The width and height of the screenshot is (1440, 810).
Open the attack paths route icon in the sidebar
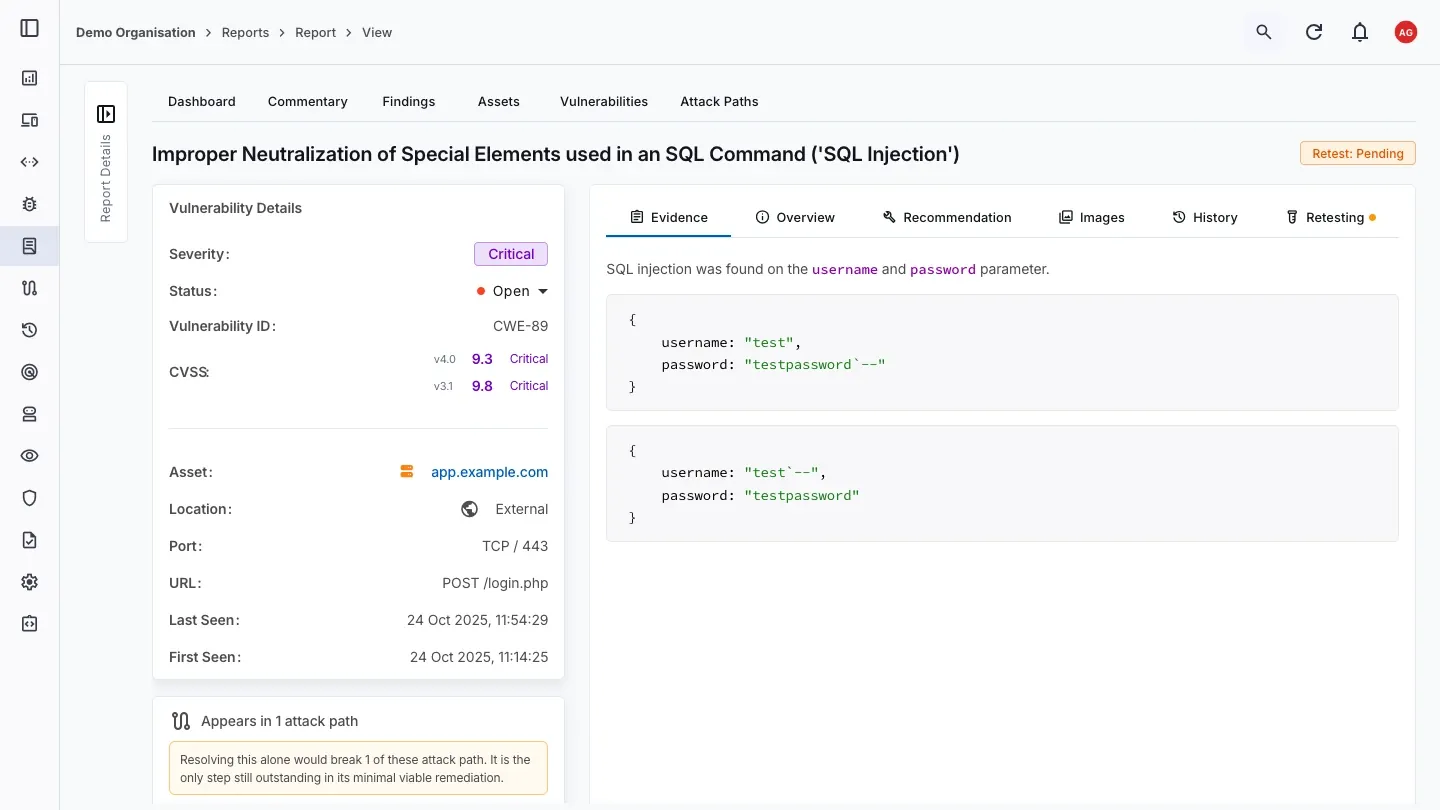(x=29, y=288)
